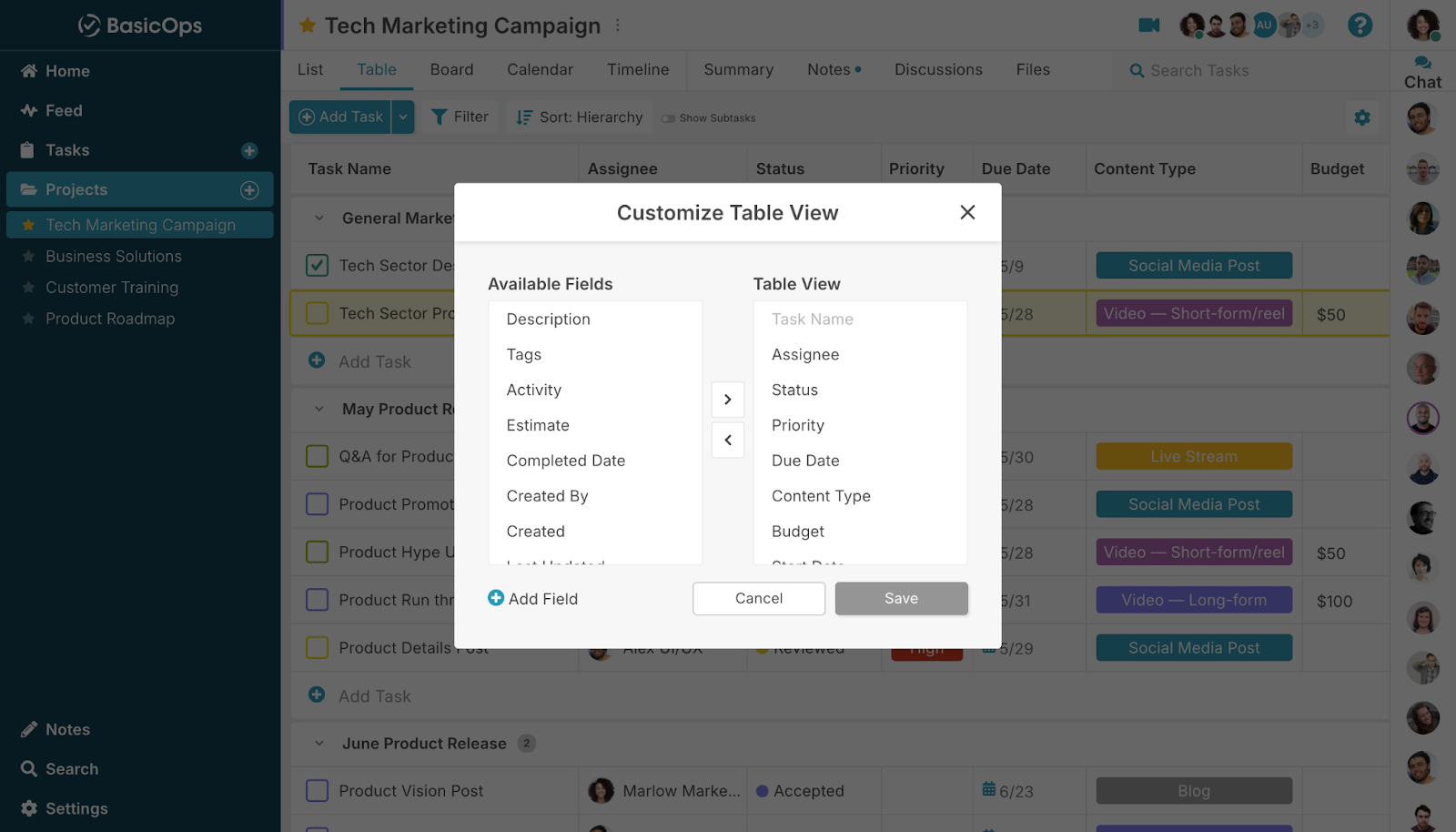Toggle the Show Subtasks switch
This screenshot has height=832, width=1456.
point(668,118)
